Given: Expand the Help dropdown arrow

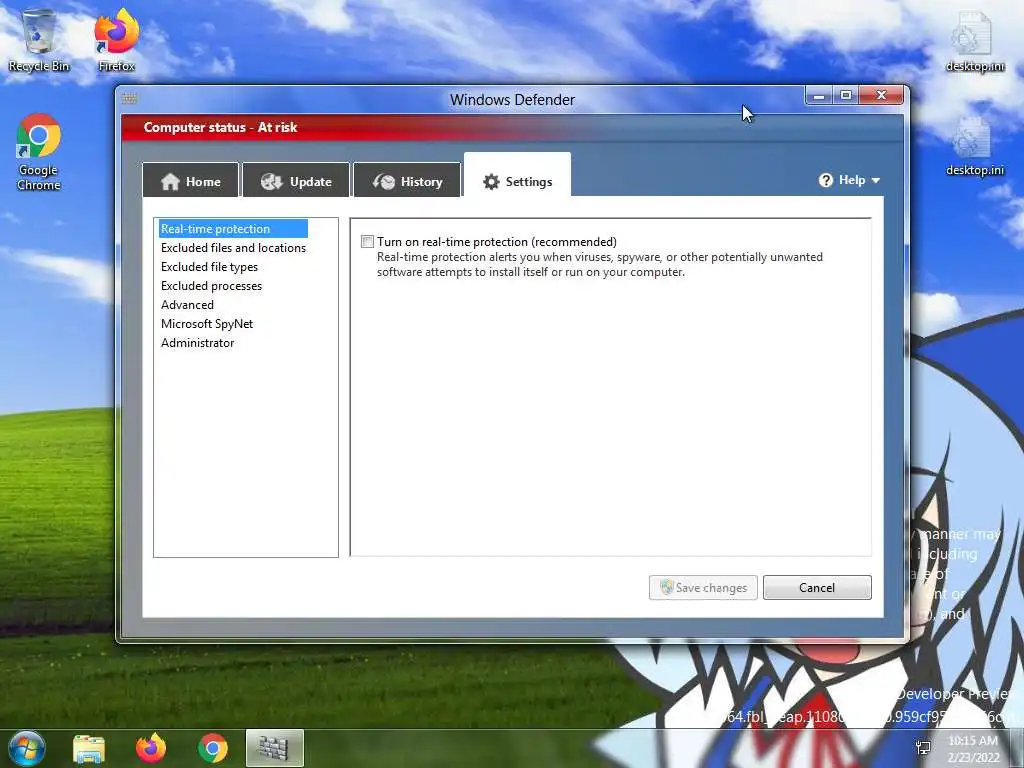Looking at the screenshot, I should coord(876,181).
